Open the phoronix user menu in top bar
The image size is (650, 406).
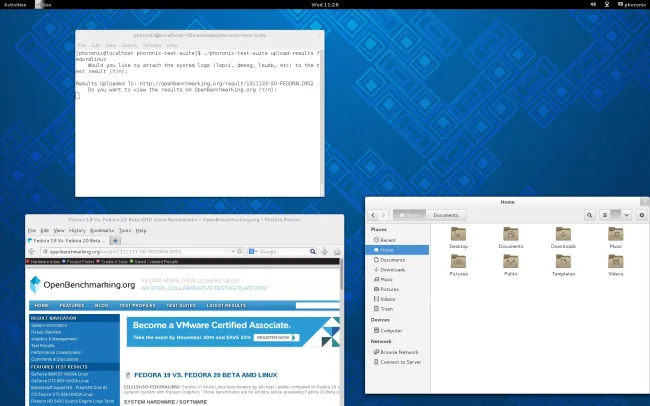point(632,5)
